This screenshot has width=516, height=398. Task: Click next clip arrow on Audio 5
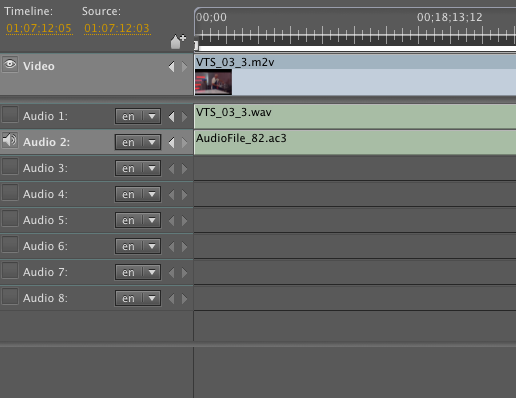coord(184,221)
